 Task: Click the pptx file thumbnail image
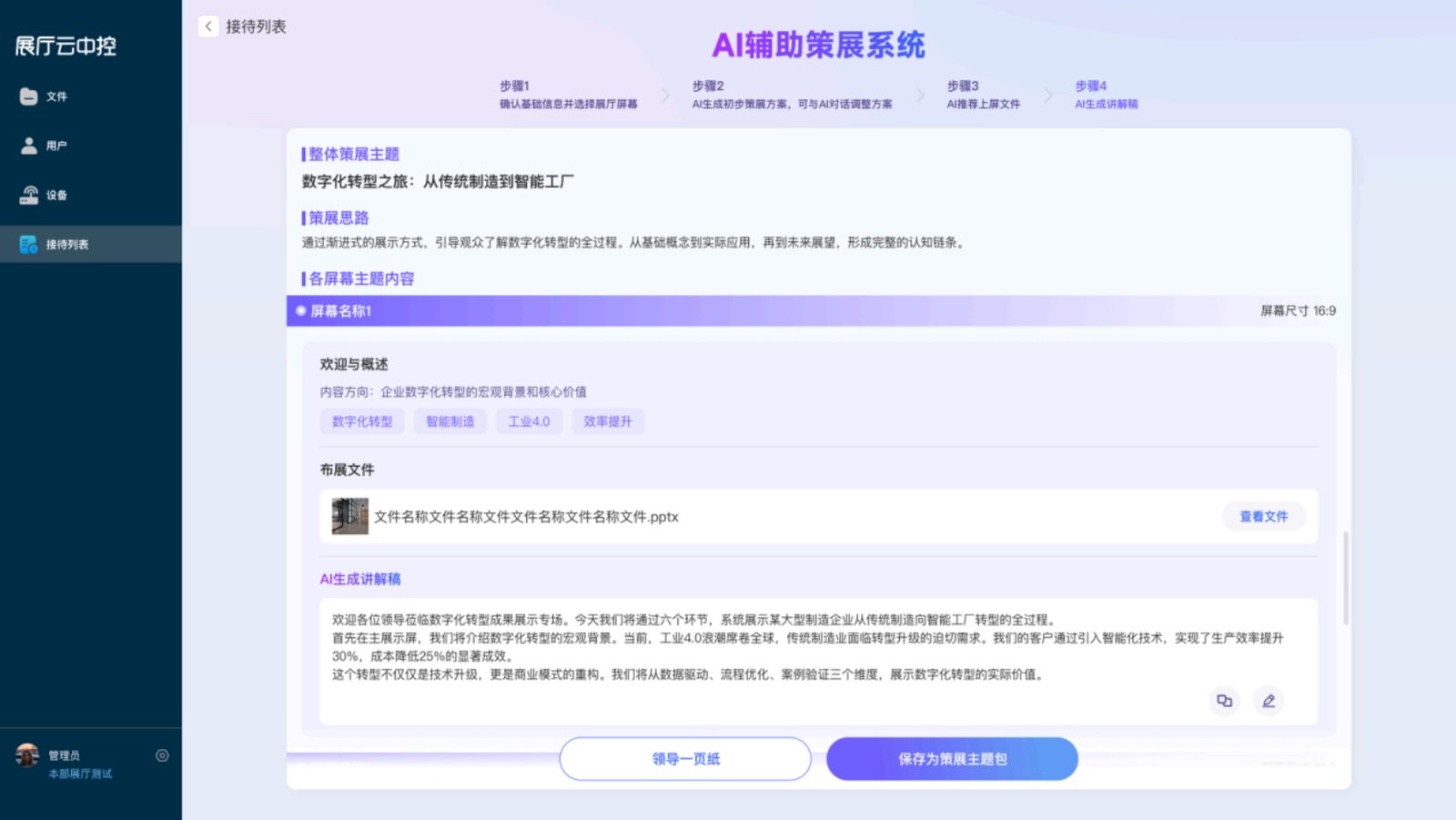point(349,516)
